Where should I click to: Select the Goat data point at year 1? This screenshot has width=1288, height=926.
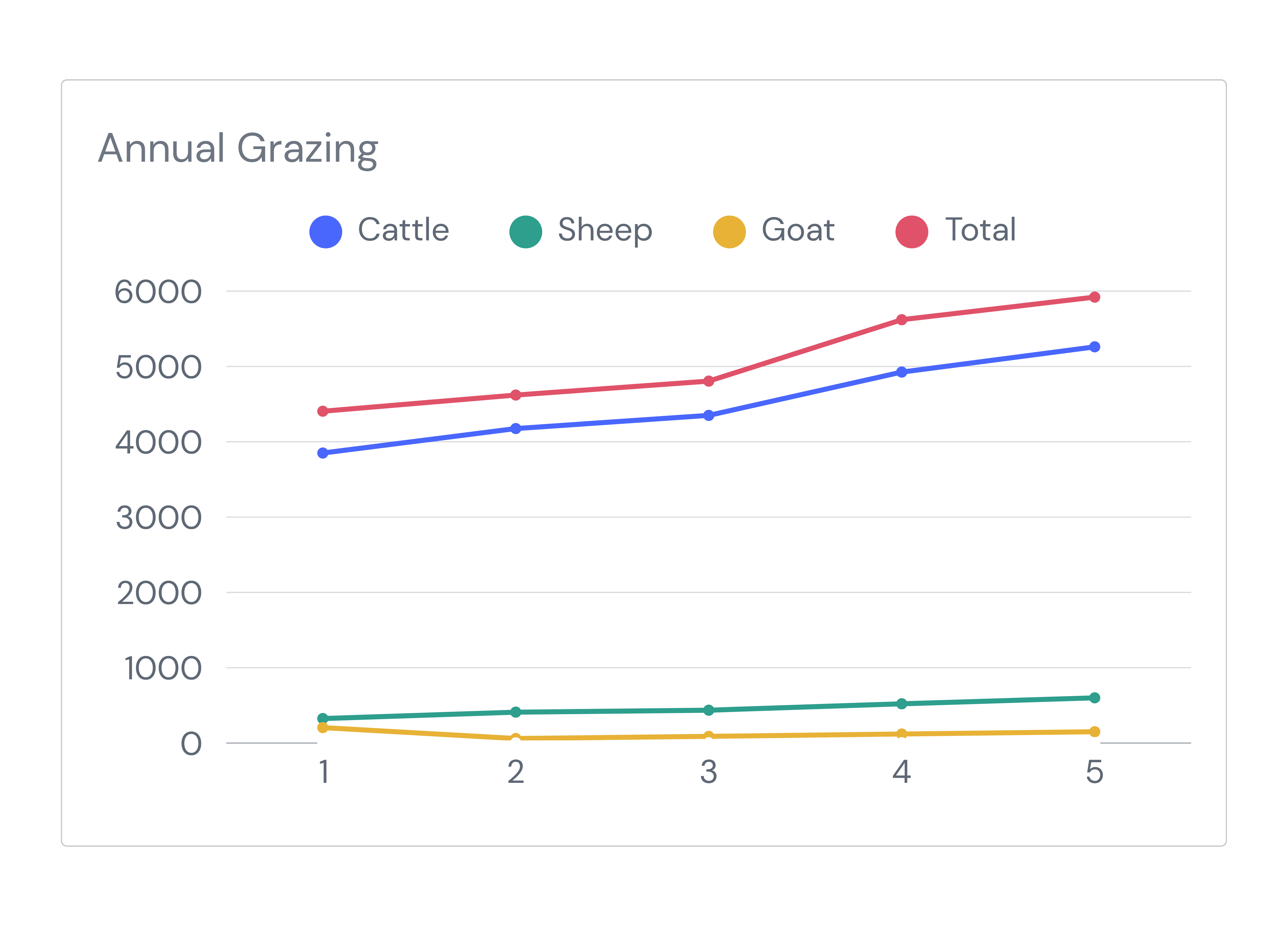(323, 727)
